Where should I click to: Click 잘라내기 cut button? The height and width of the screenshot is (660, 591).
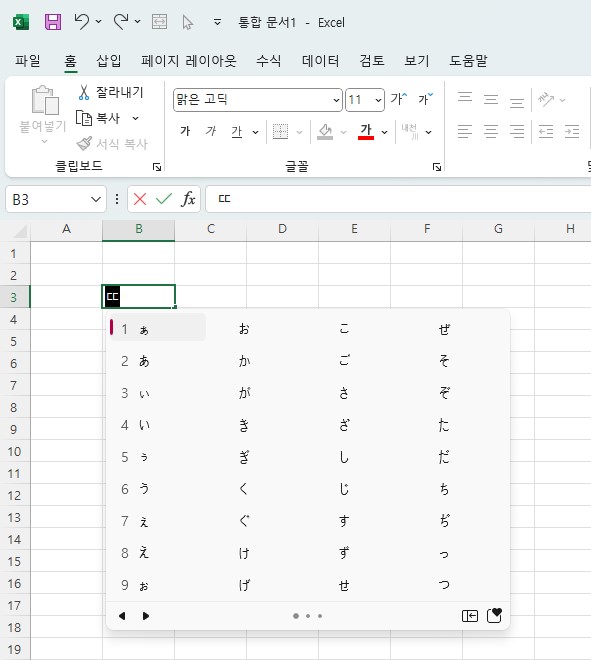[111, 92]
